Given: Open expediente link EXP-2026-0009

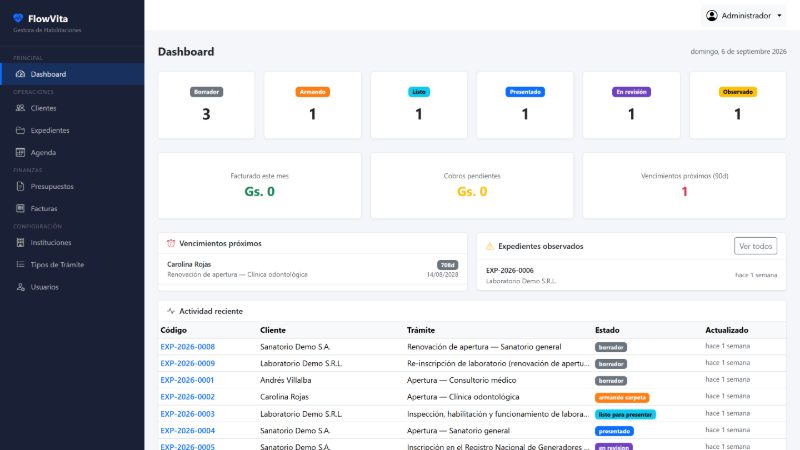Looking at the screenshot, I should click(187, 363).
